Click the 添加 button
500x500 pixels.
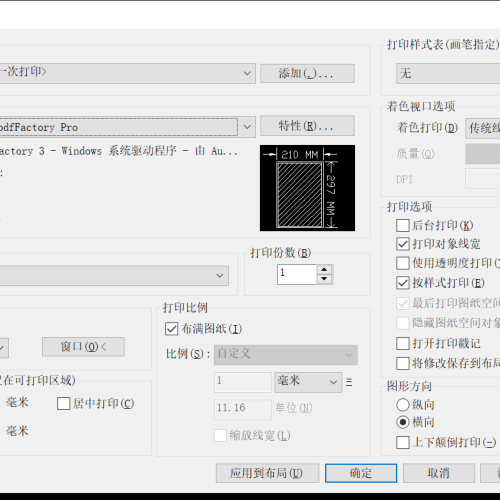click(307, 73)
